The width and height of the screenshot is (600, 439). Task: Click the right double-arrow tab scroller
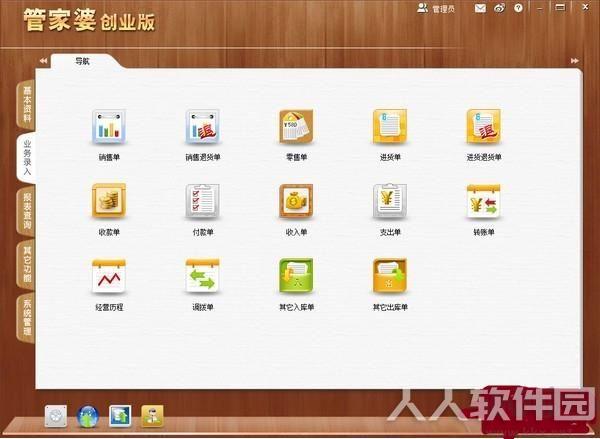575,61
